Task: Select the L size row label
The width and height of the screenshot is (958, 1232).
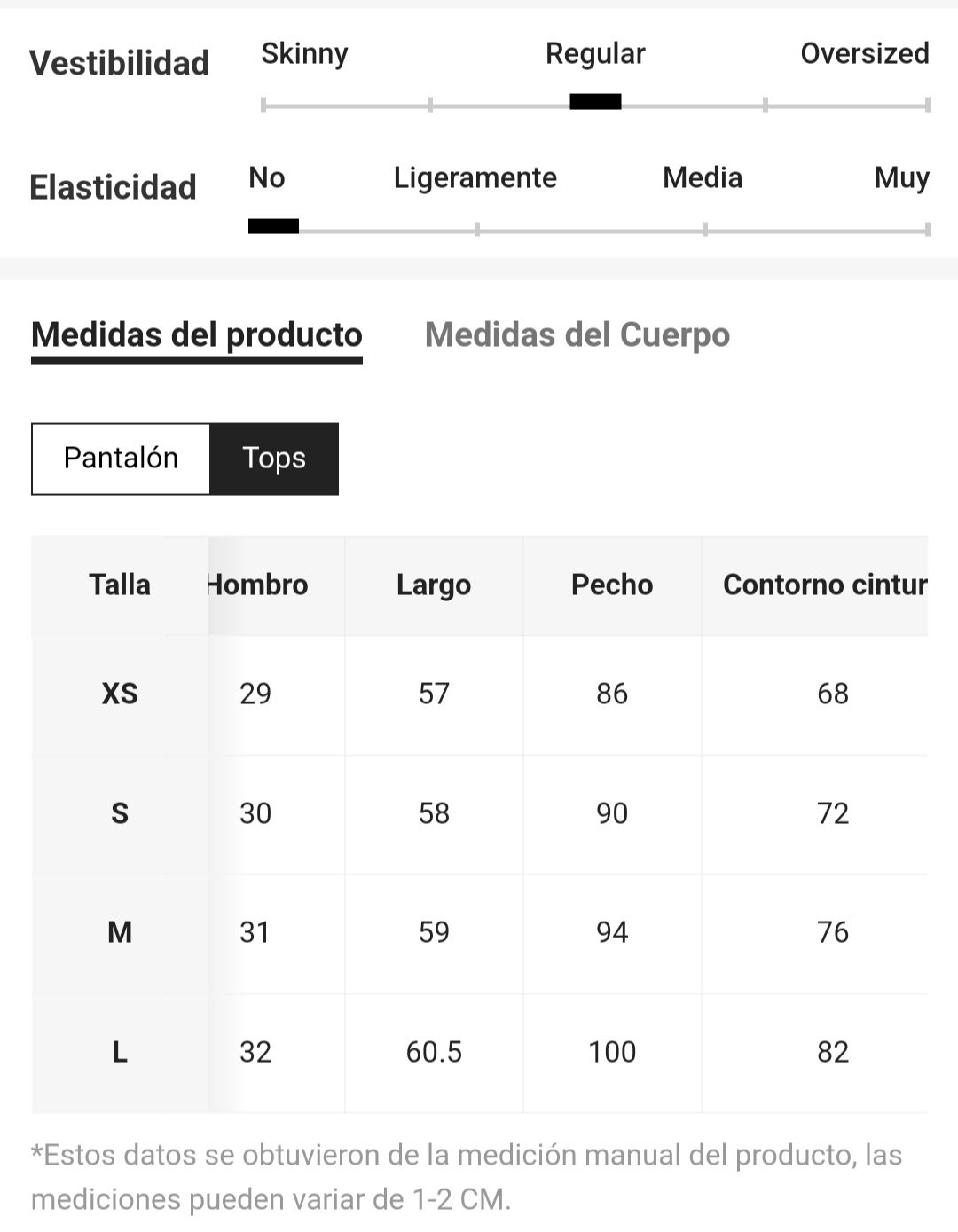Action: (120, 1052)
